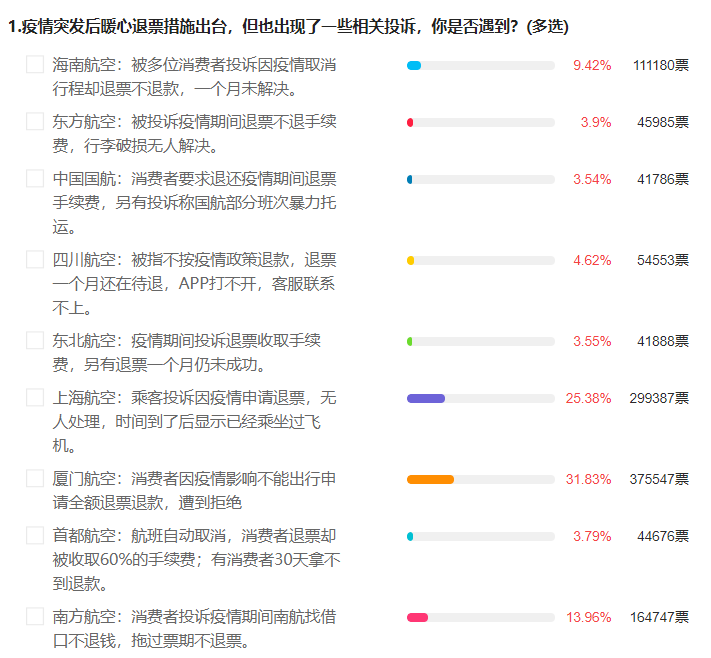Click the 首都航空 option description text

(196, 560)
